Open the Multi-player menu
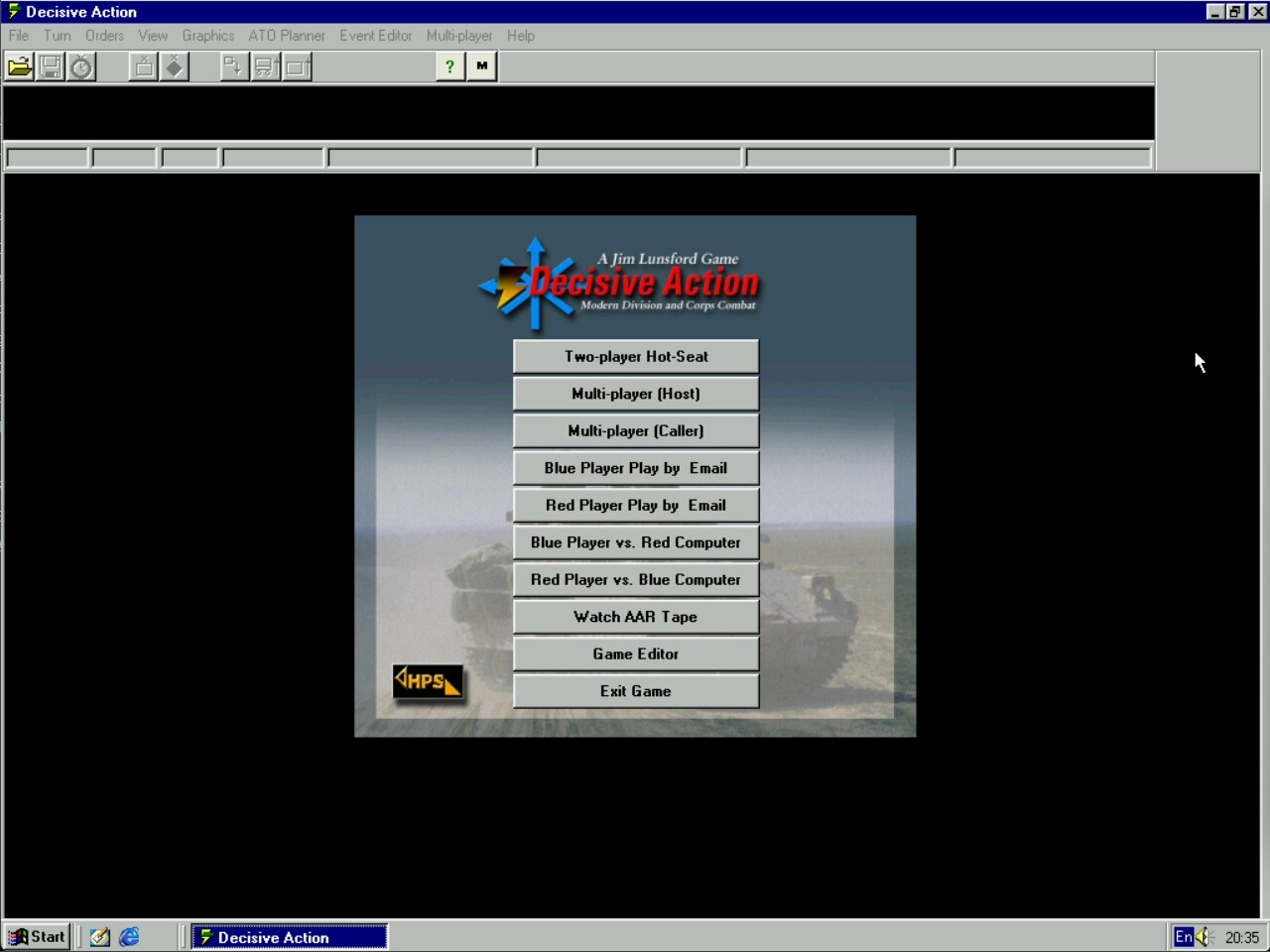Viewport: 1270px width, 952px height. pyautogui.click(x=459, y=36)
